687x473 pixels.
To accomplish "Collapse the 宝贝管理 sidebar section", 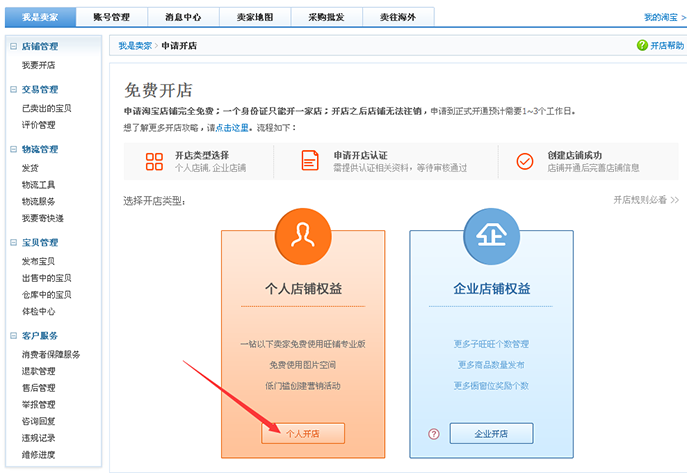I will coord(14,242).
